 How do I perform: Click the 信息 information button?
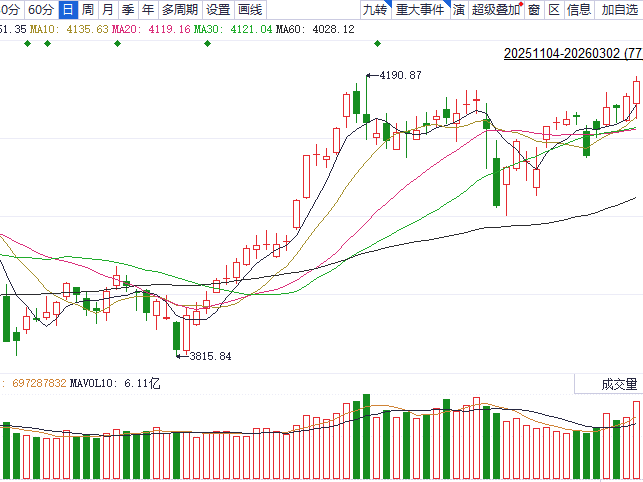[579, 10]
